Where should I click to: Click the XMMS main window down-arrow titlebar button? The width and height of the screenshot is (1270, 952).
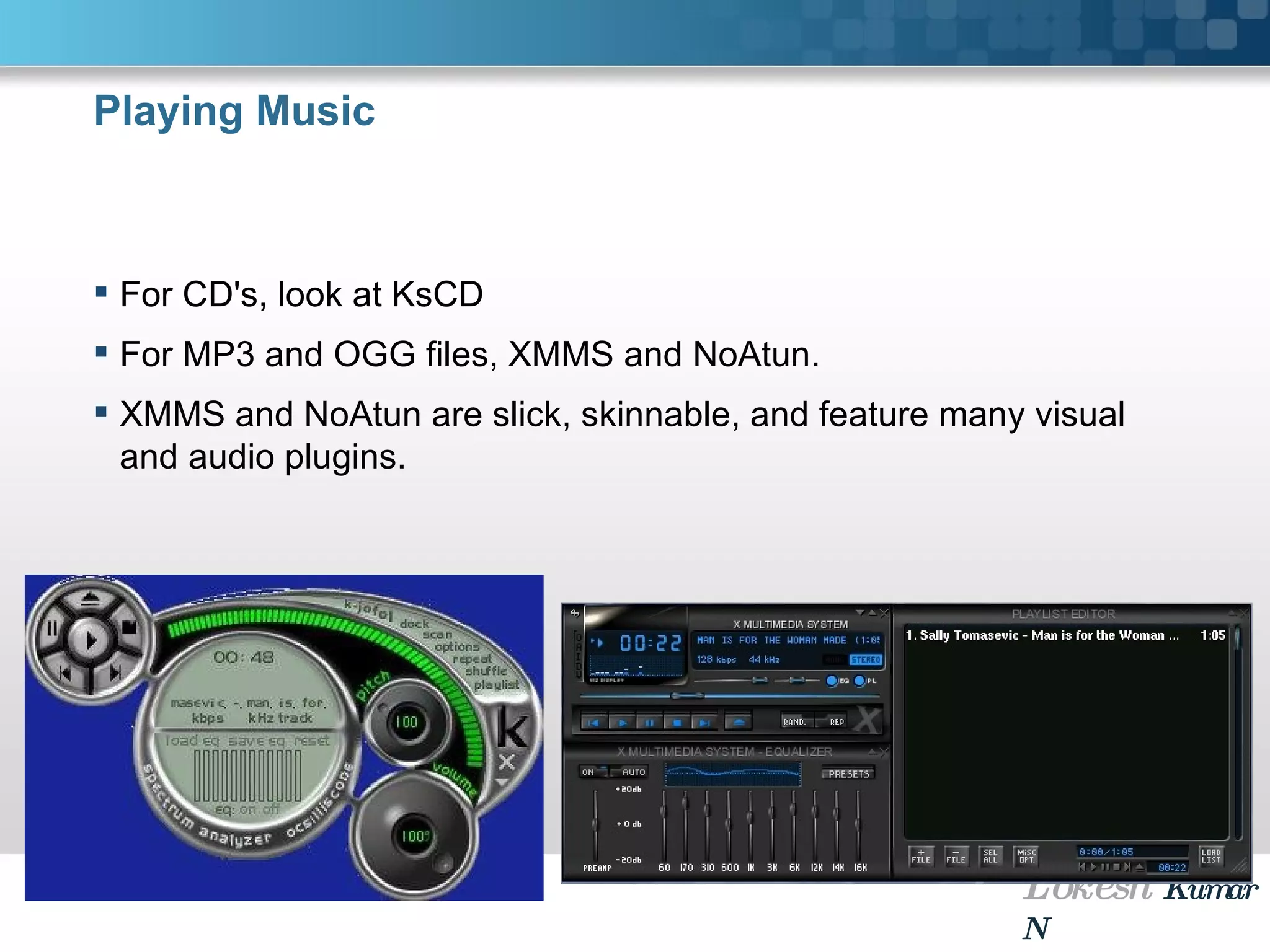[860, 612]
